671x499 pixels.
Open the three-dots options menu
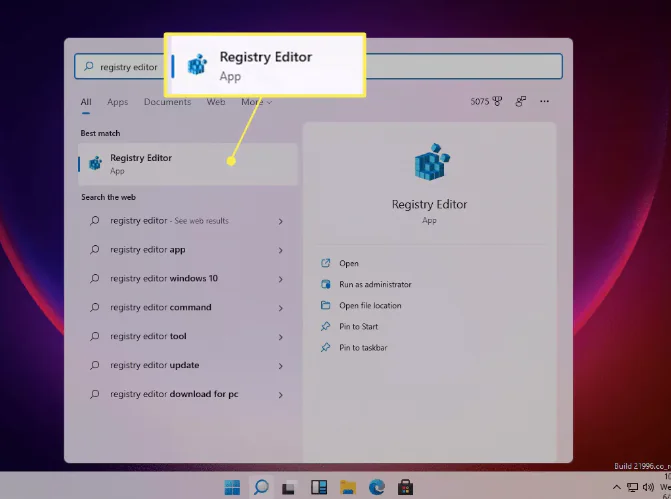pos(544,101)
